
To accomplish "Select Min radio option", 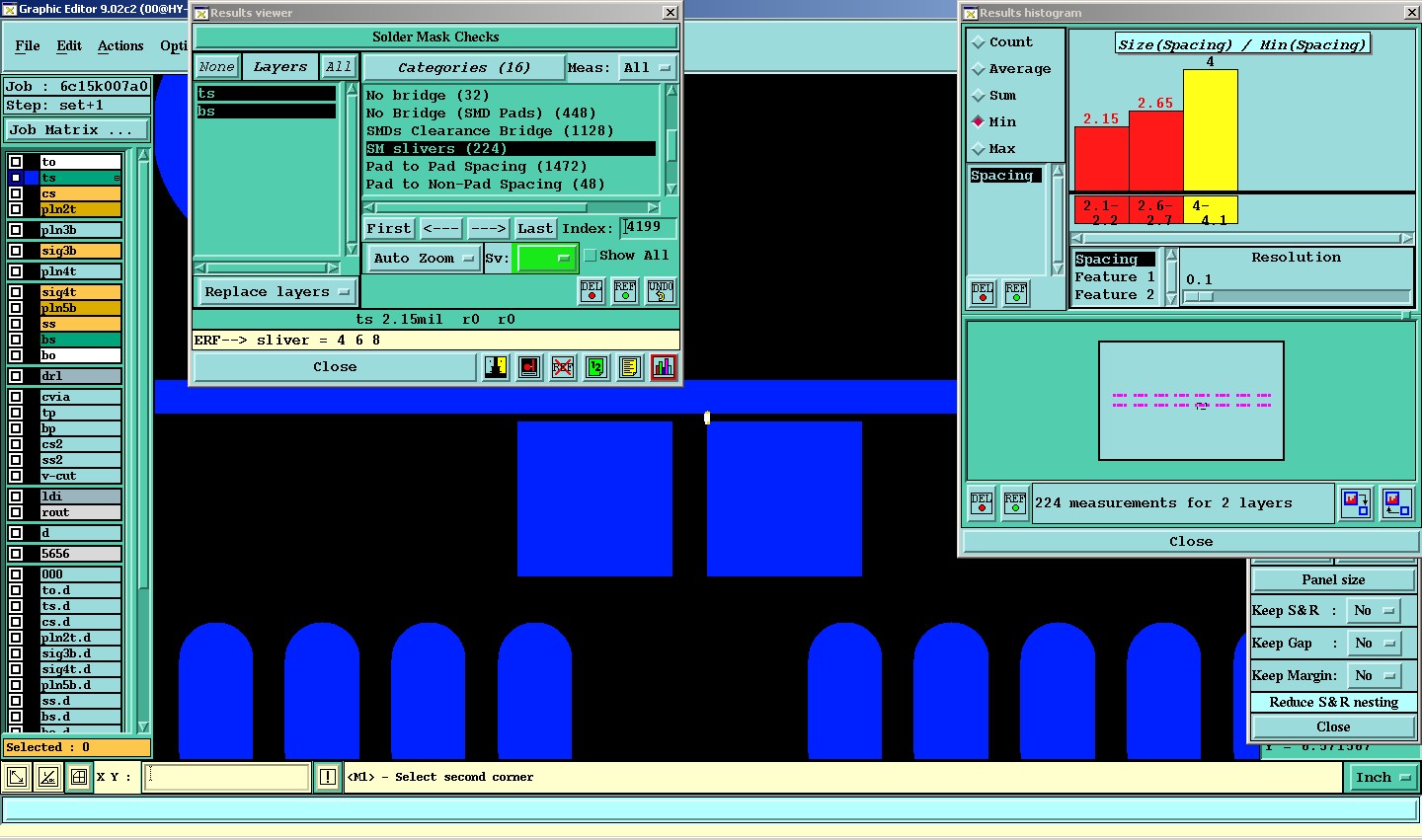I will (x=979, y=122).
